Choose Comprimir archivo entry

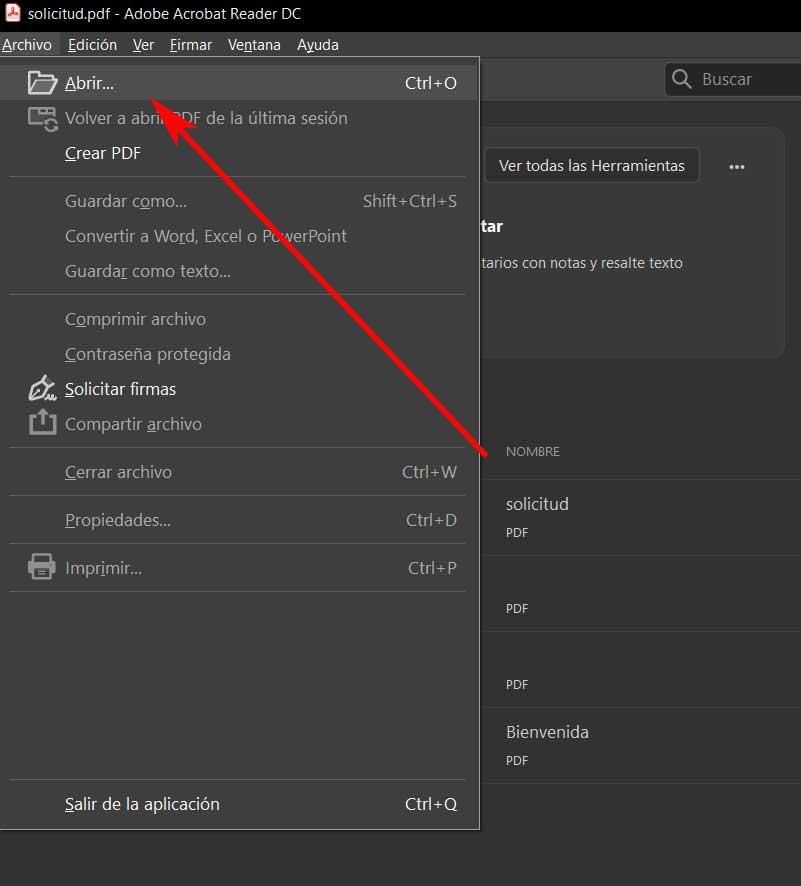(x=240, y=319)
